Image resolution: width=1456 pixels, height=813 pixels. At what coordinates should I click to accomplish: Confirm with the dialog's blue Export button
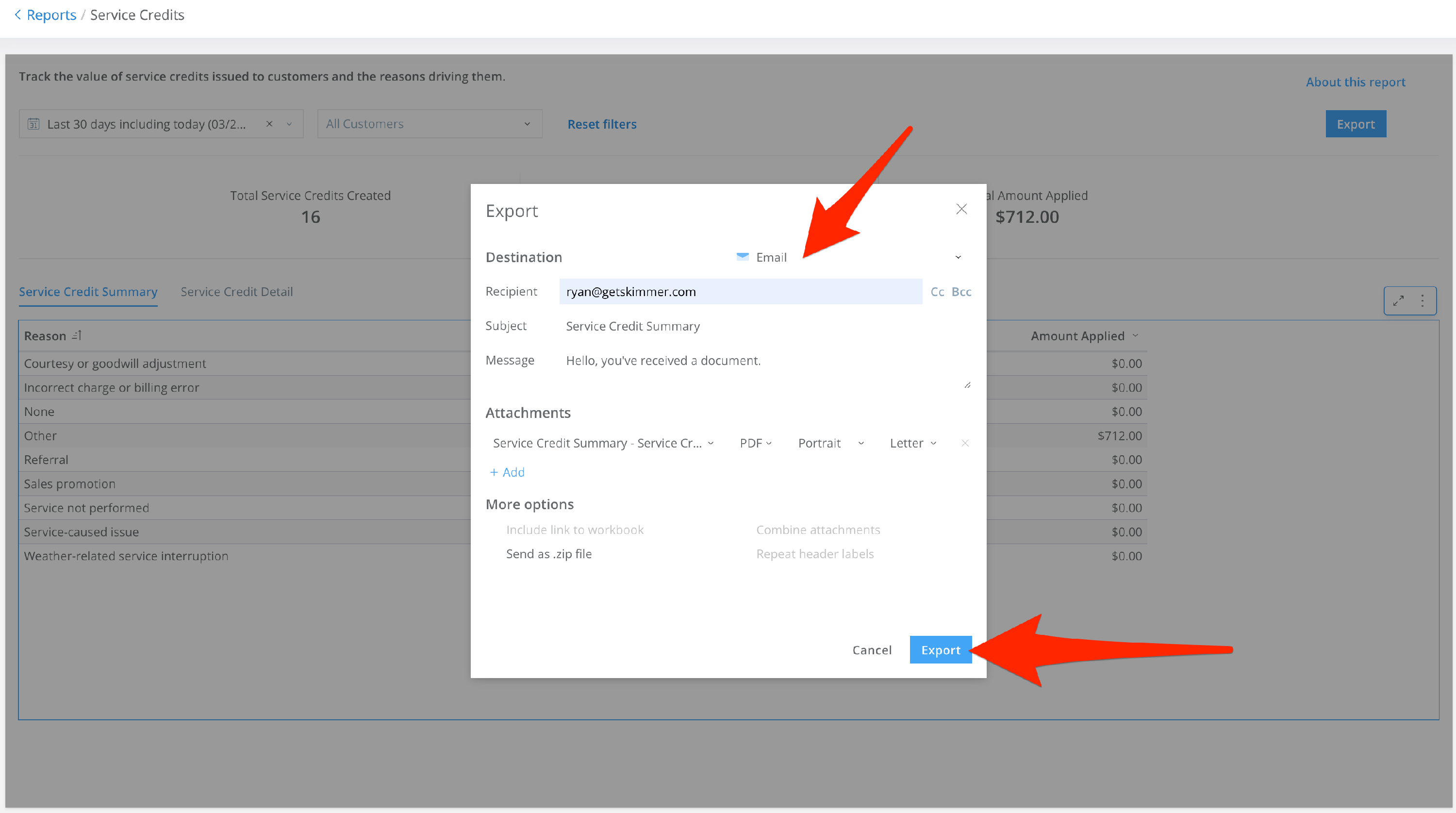click(941, 649)
